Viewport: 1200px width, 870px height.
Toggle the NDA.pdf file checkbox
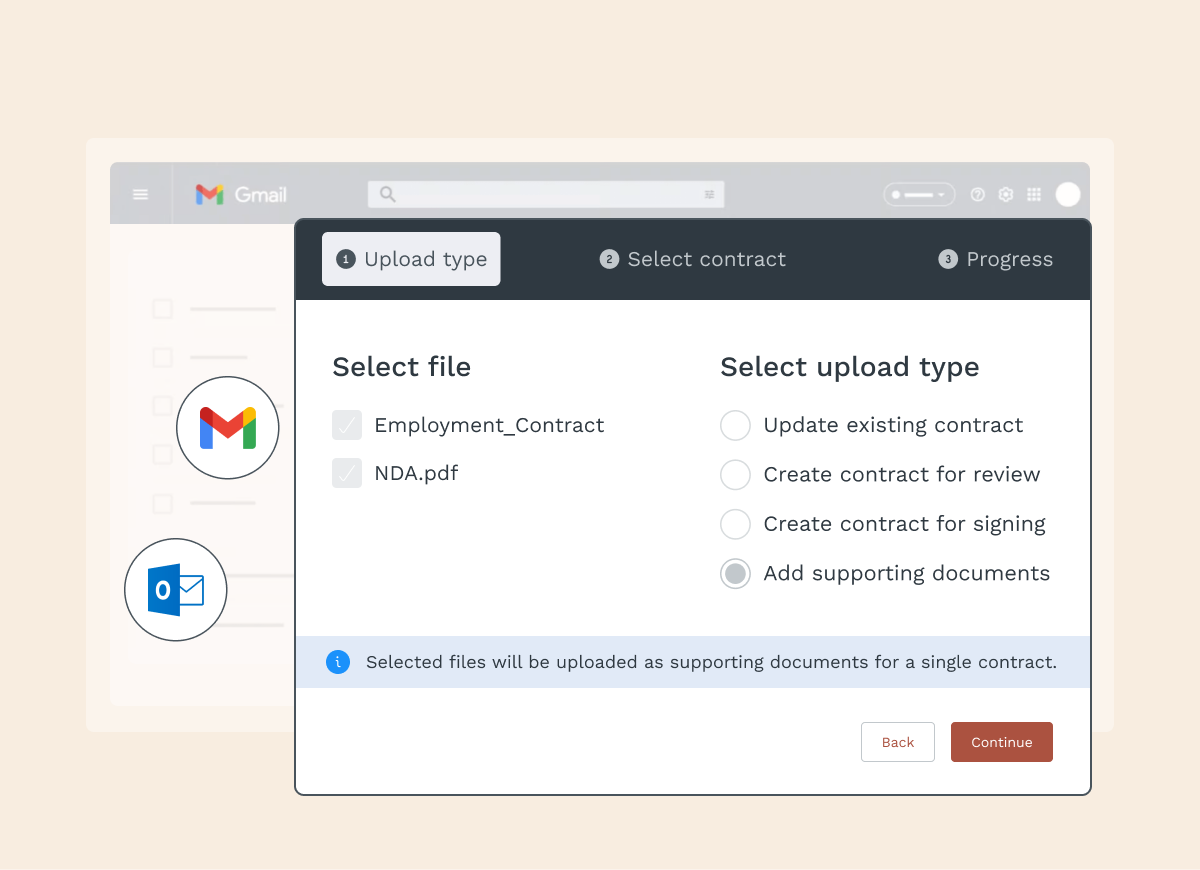347,473
